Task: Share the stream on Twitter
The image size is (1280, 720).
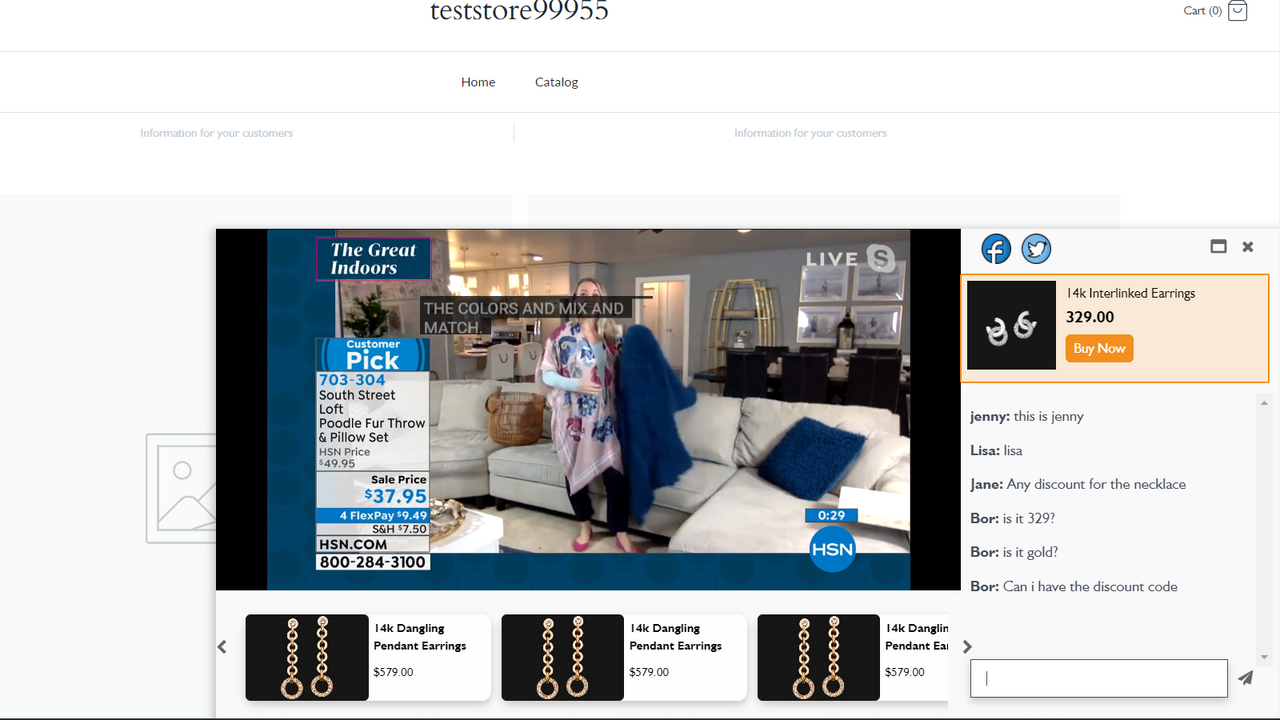Action: point(1036,249)
